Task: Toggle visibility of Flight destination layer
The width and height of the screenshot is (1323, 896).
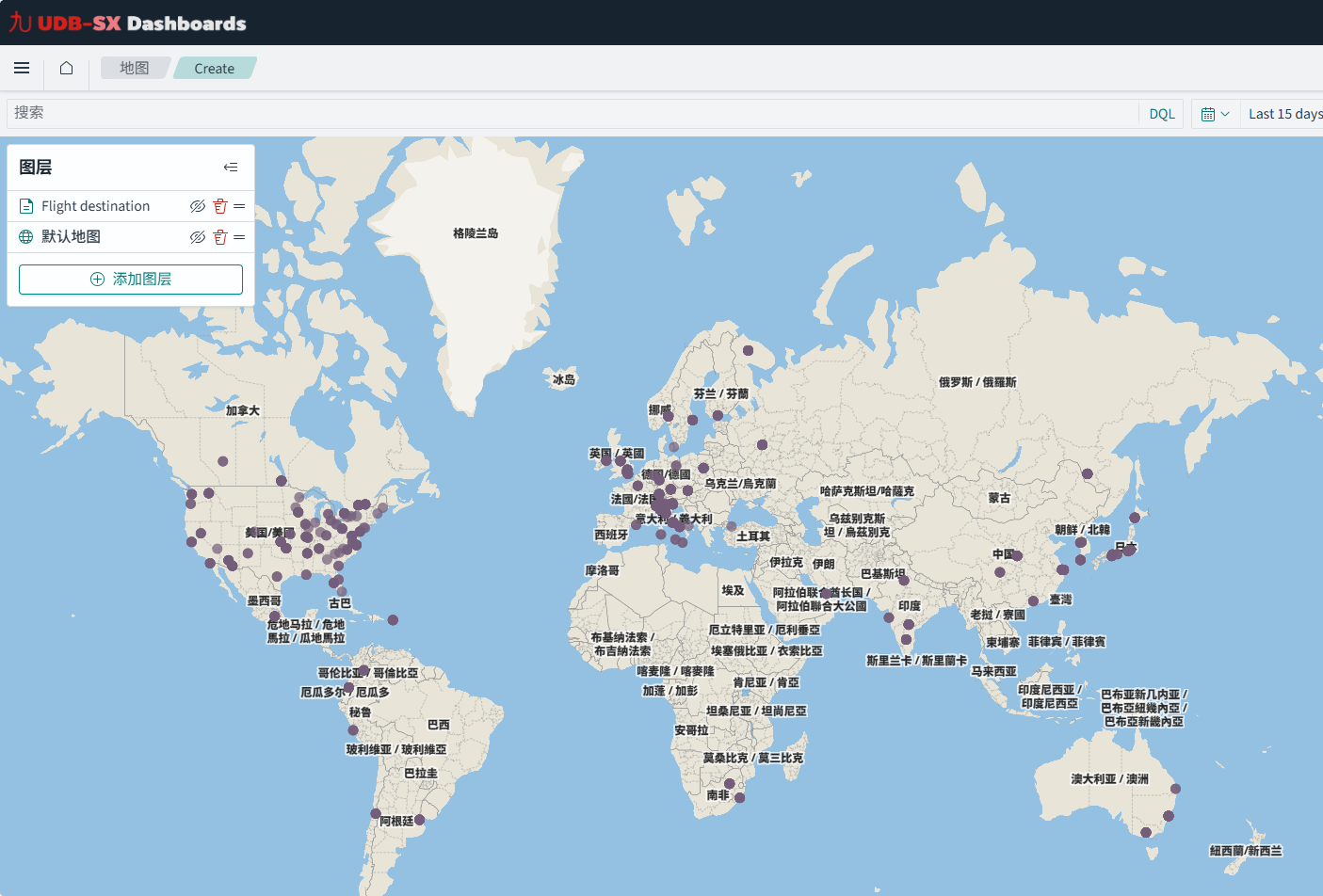Action: [x=198, y=206]
